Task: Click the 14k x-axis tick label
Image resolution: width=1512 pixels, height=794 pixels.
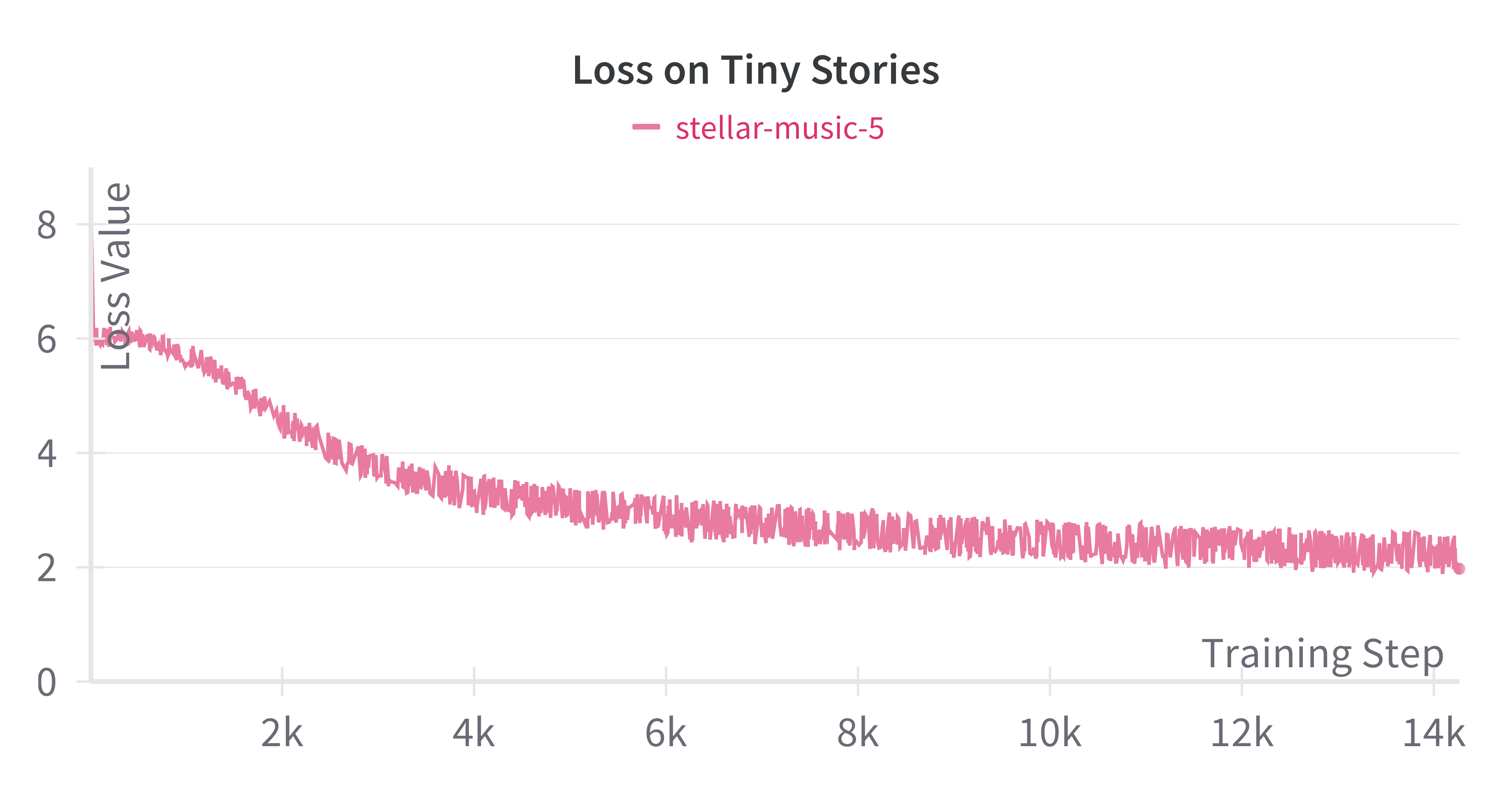Action: coord(1433,733)
